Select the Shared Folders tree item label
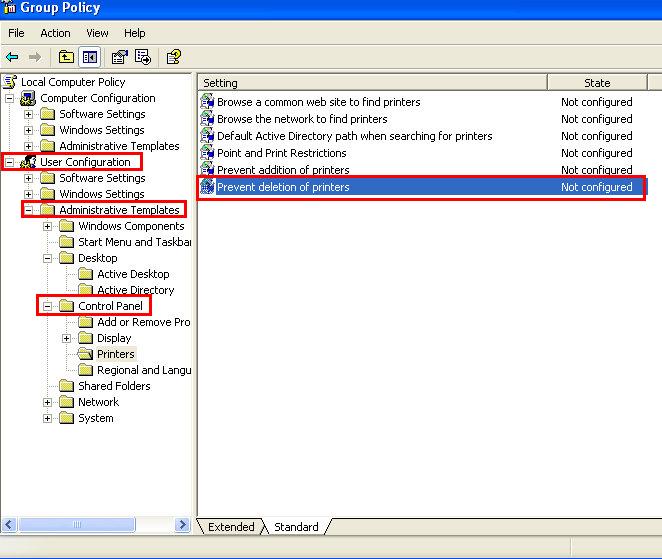This screenshot has height=559, width=662. (114, 386)
